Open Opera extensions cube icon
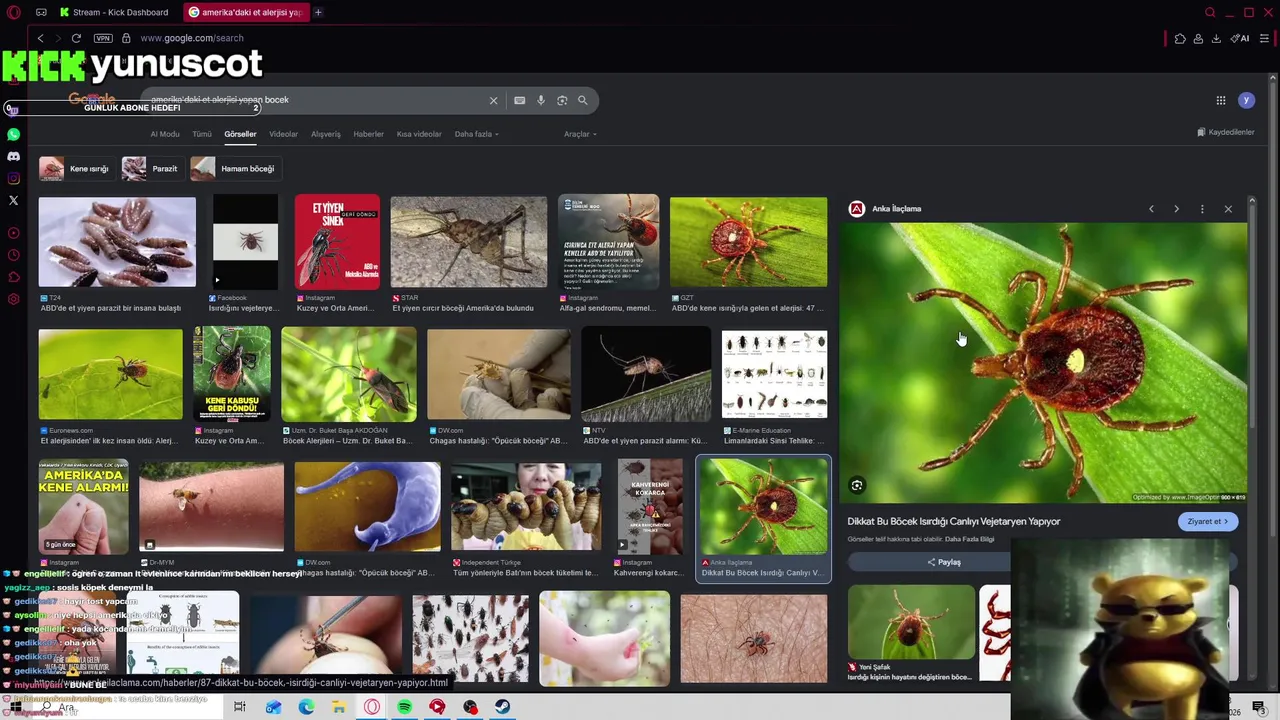Image resolution: width=1280 pixels, height=720 pixels. (x=1180, y=38)
